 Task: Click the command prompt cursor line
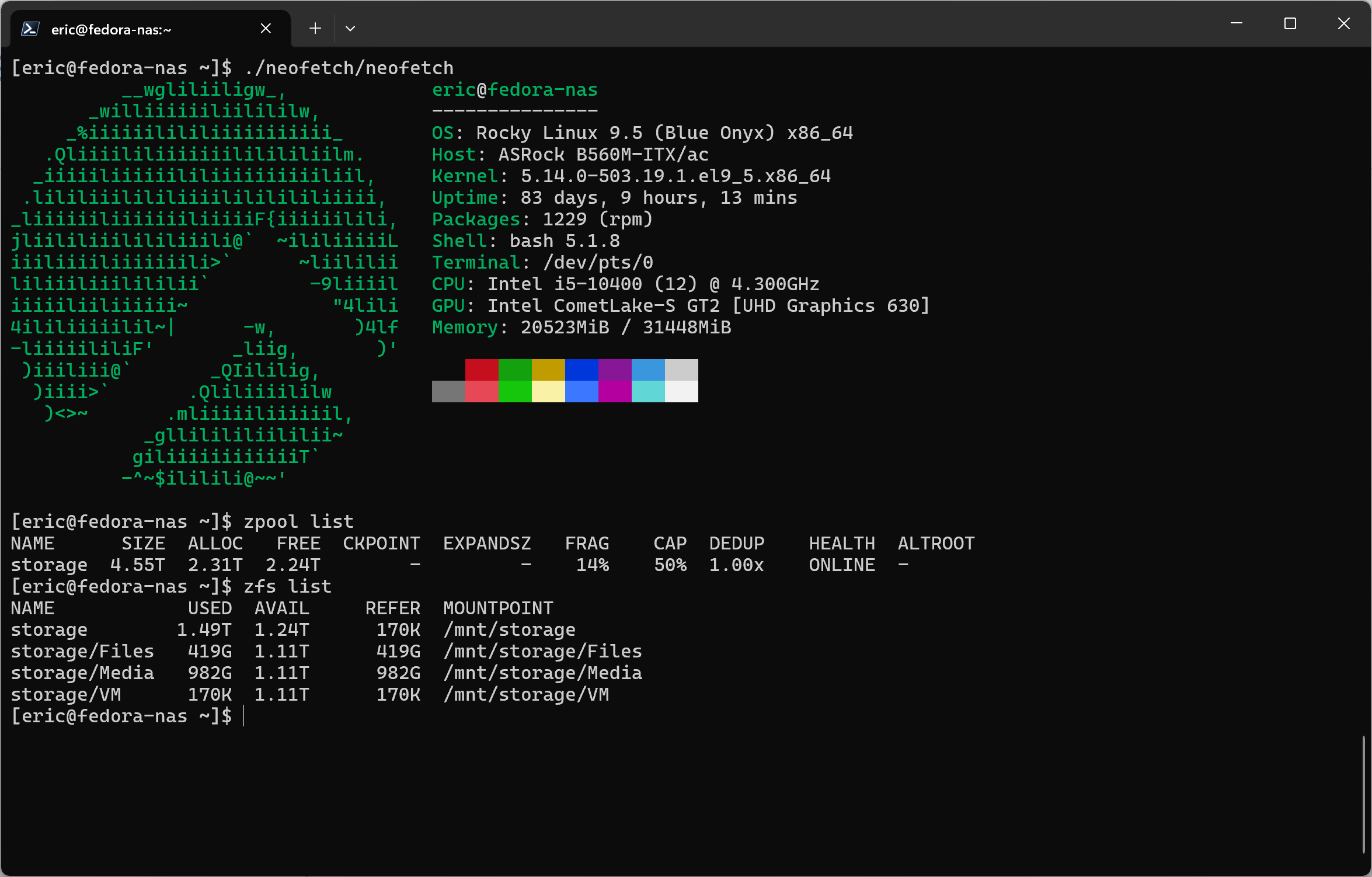(127, 716)
